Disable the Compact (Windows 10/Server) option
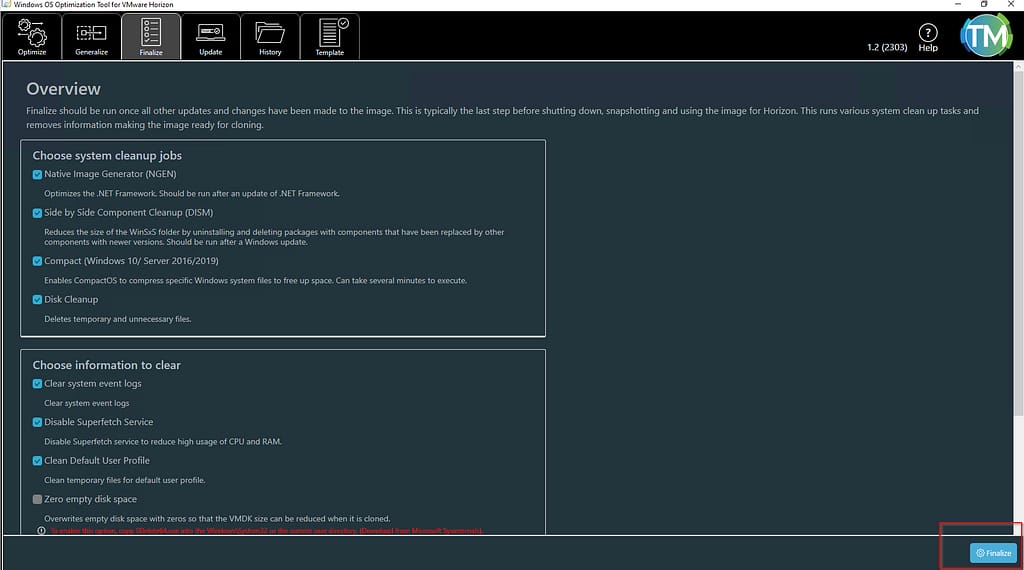 [x=38, y=261]
